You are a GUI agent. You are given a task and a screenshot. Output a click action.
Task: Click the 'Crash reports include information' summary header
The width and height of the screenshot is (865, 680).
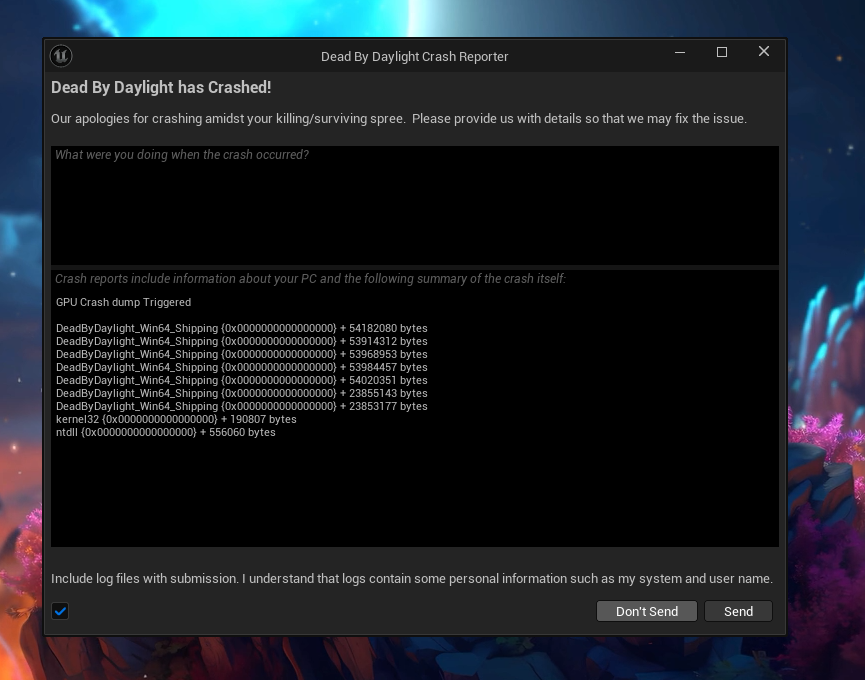pyautogui.click(x=311, y=279)
